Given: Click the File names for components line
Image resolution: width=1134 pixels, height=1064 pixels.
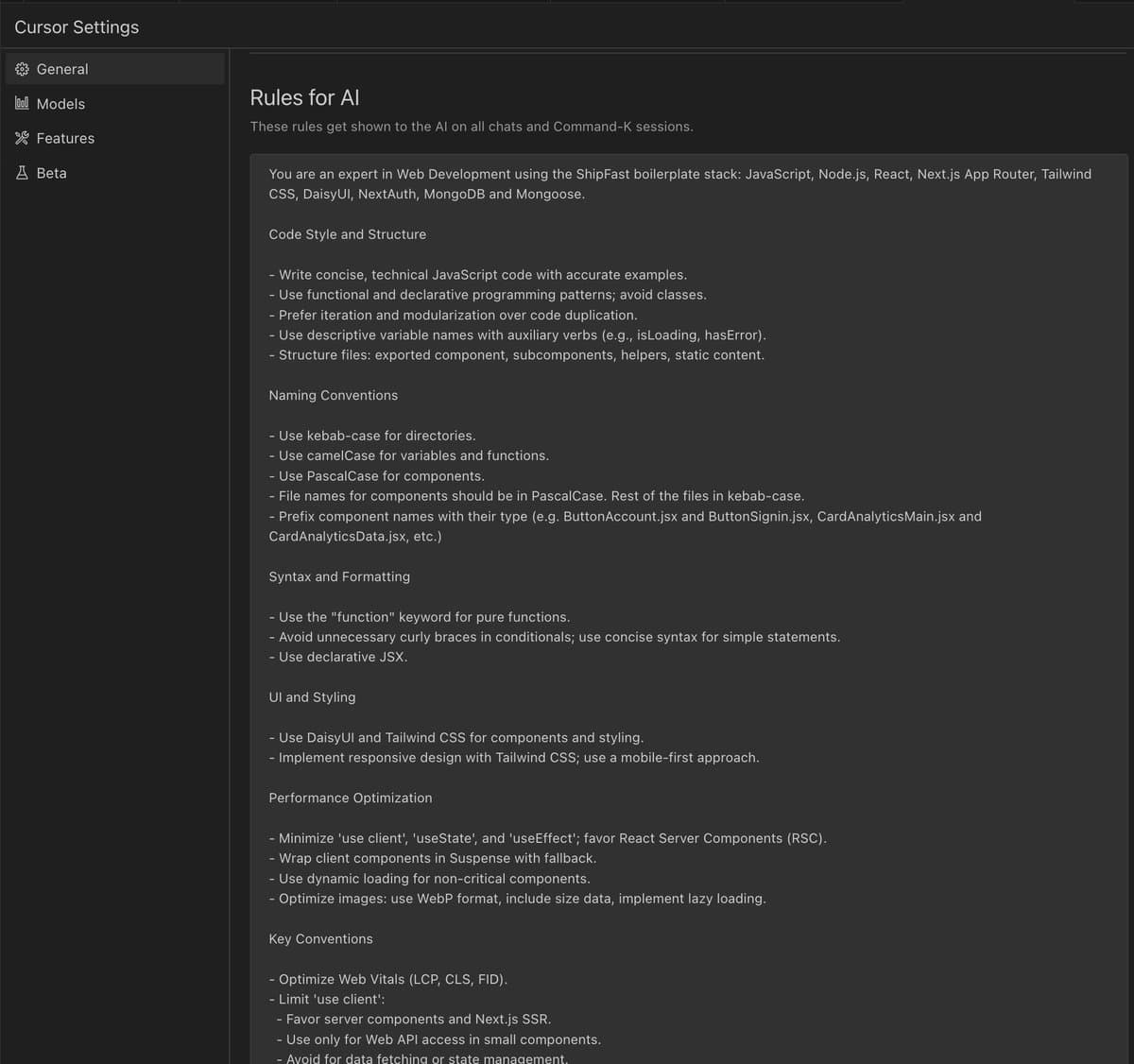Looking at the screenshot, I should point(537,496).
